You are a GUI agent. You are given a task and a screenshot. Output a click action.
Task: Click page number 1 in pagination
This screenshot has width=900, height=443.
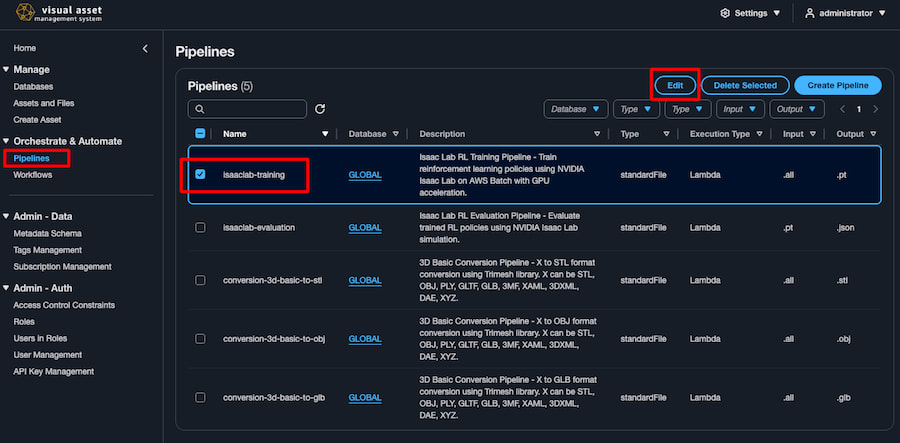[859, 109]
